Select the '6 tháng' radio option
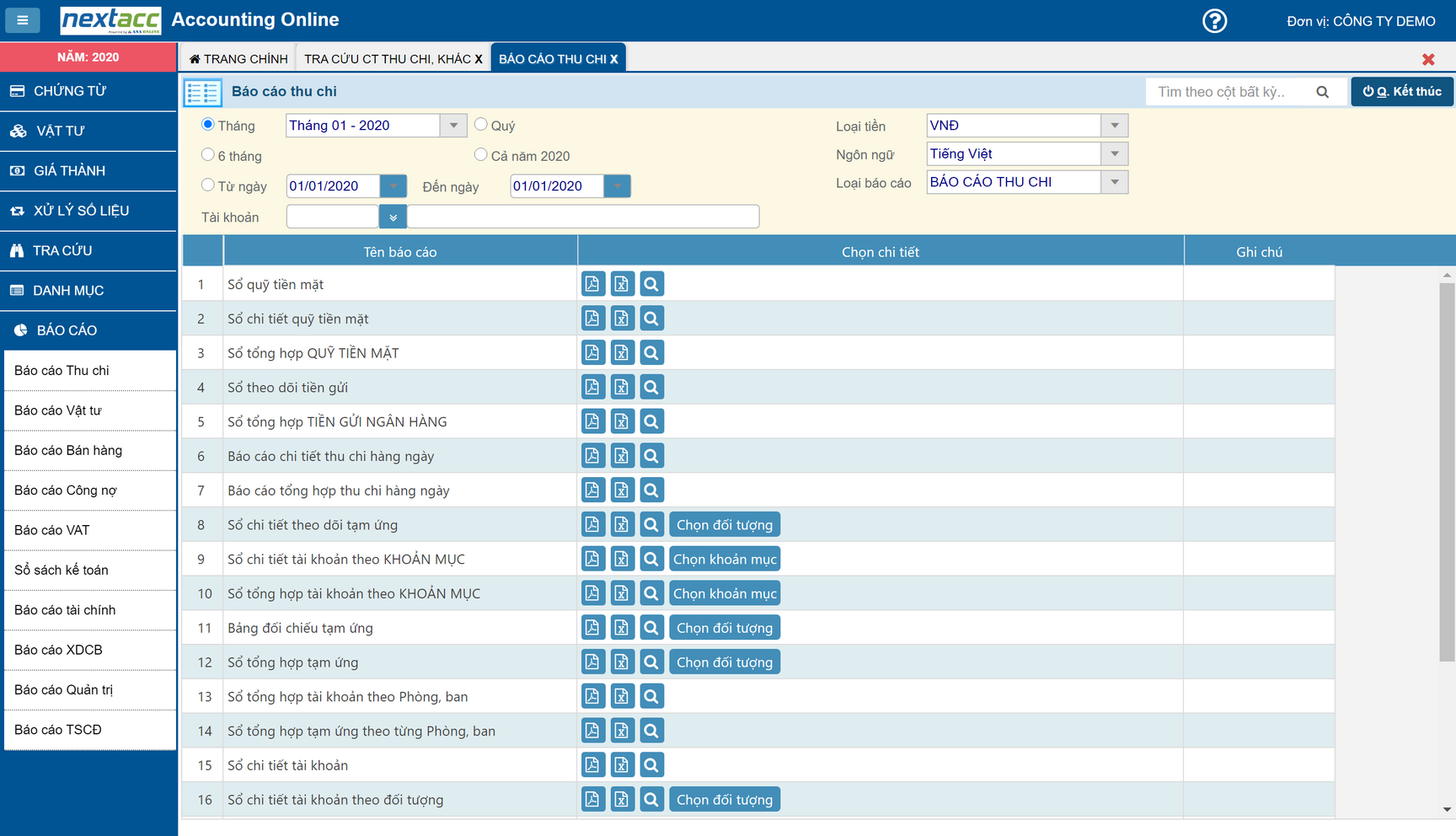The height and width of the screenshot is (836, 1456). point(208,155)
